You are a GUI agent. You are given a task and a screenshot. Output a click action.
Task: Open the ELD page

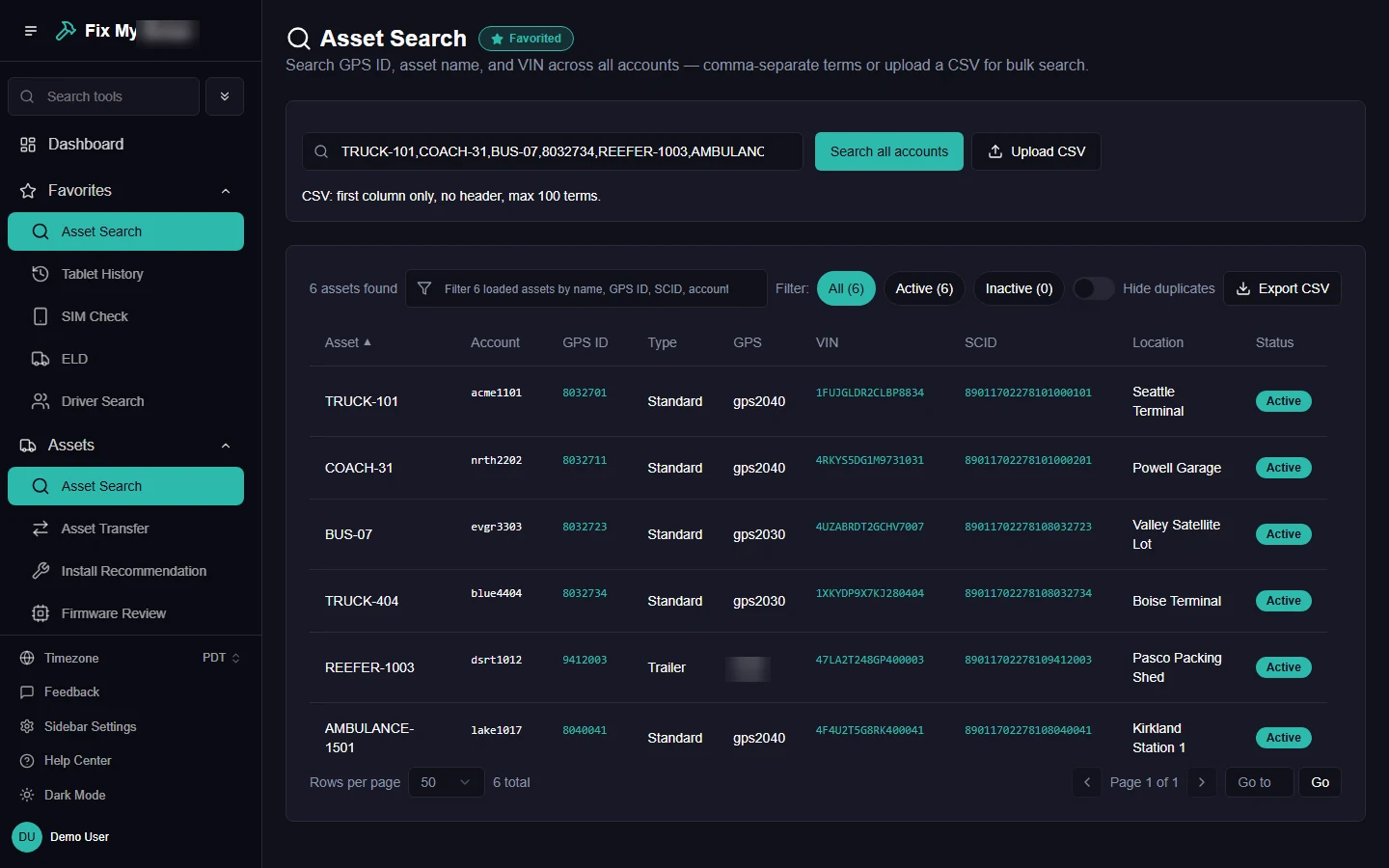(125, 359)
